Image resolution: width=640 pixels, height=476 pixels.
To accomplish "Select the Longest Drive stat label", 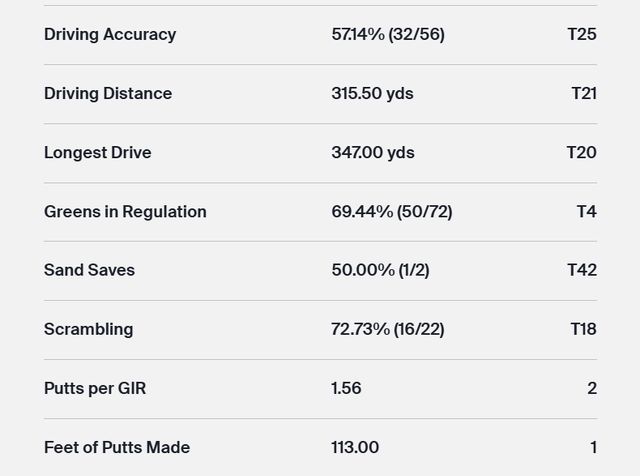I will (x=98, y=152).
